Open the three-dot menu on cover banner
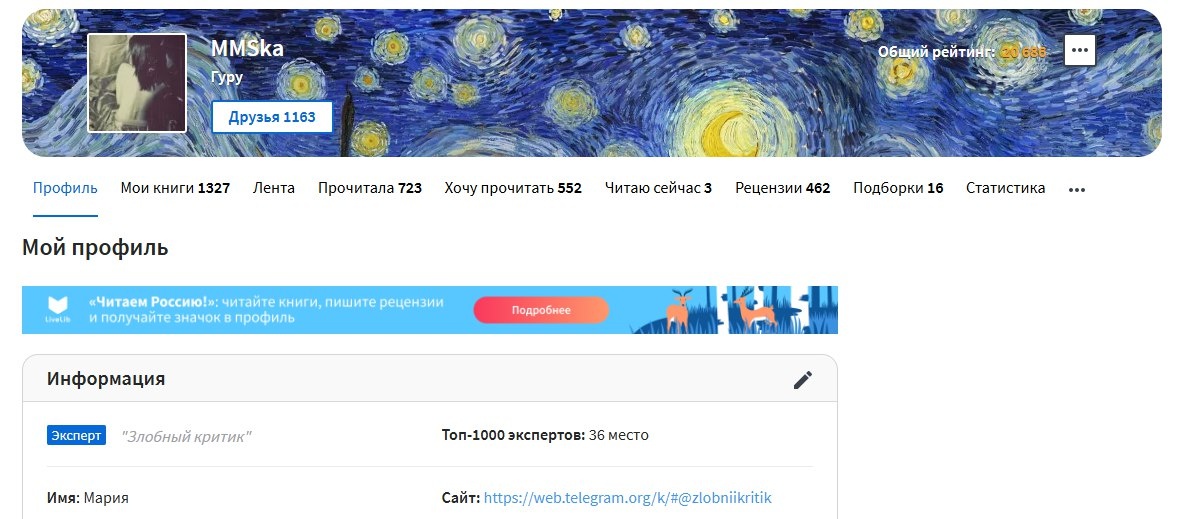Viewport: 1189px width, 519px height. 1080,51
